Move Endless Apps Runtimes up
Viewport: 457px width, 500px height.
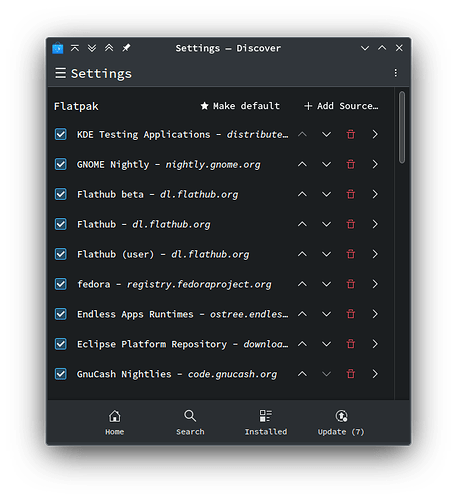pos(302,314)
